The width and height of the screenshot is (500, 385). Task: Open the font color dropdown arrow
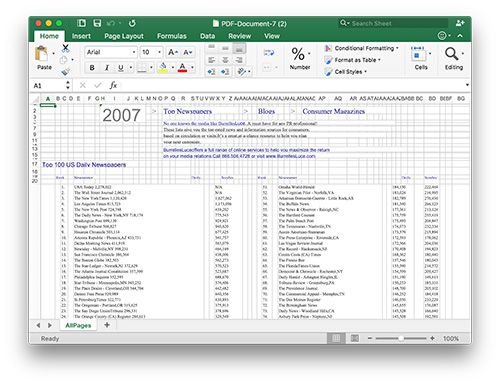coord(192,68)
